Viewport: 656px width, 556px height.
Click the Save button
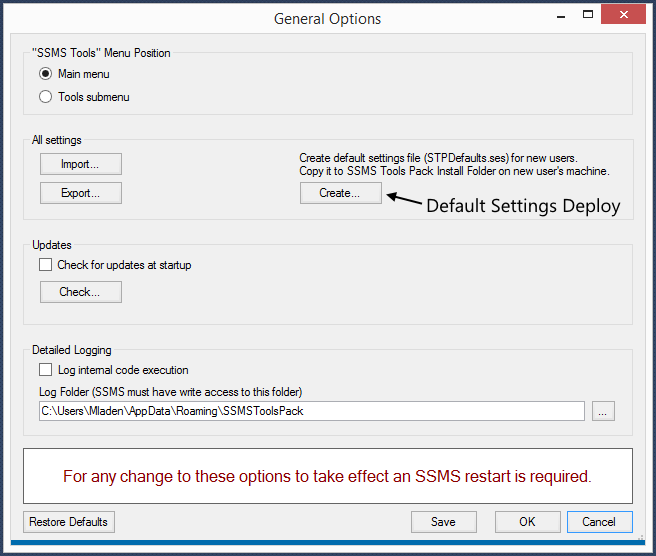coord(443,522)
